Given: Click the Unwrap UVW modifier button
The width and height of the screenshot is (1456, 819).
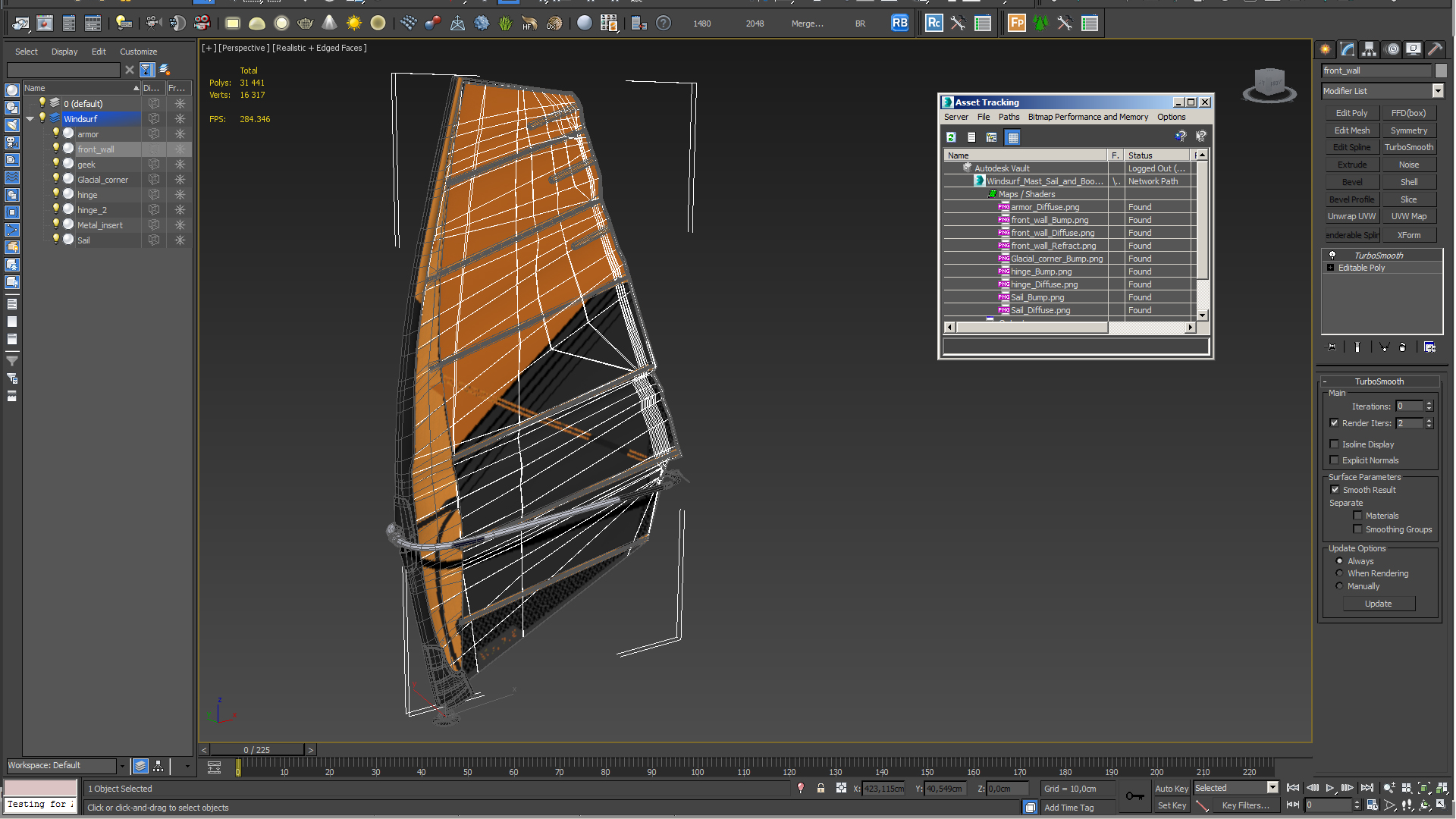Looking at the screenshot, I should 1351,217.
